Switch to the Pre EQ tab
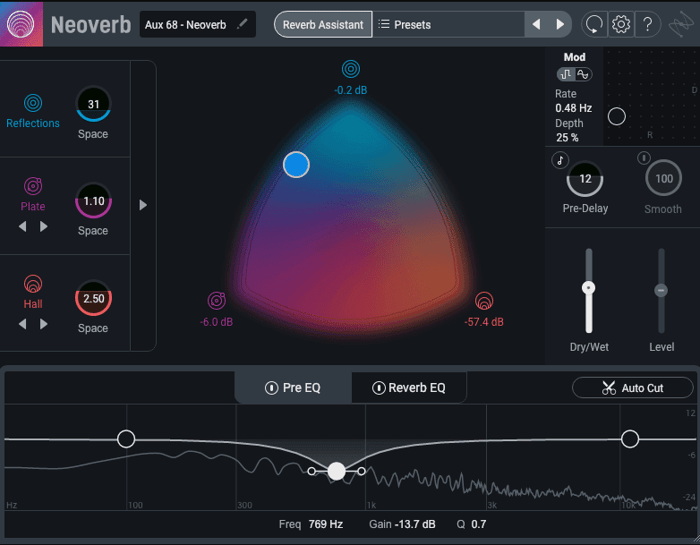The height and width of the screenshot is (545, 700). (x=293, y=387)
